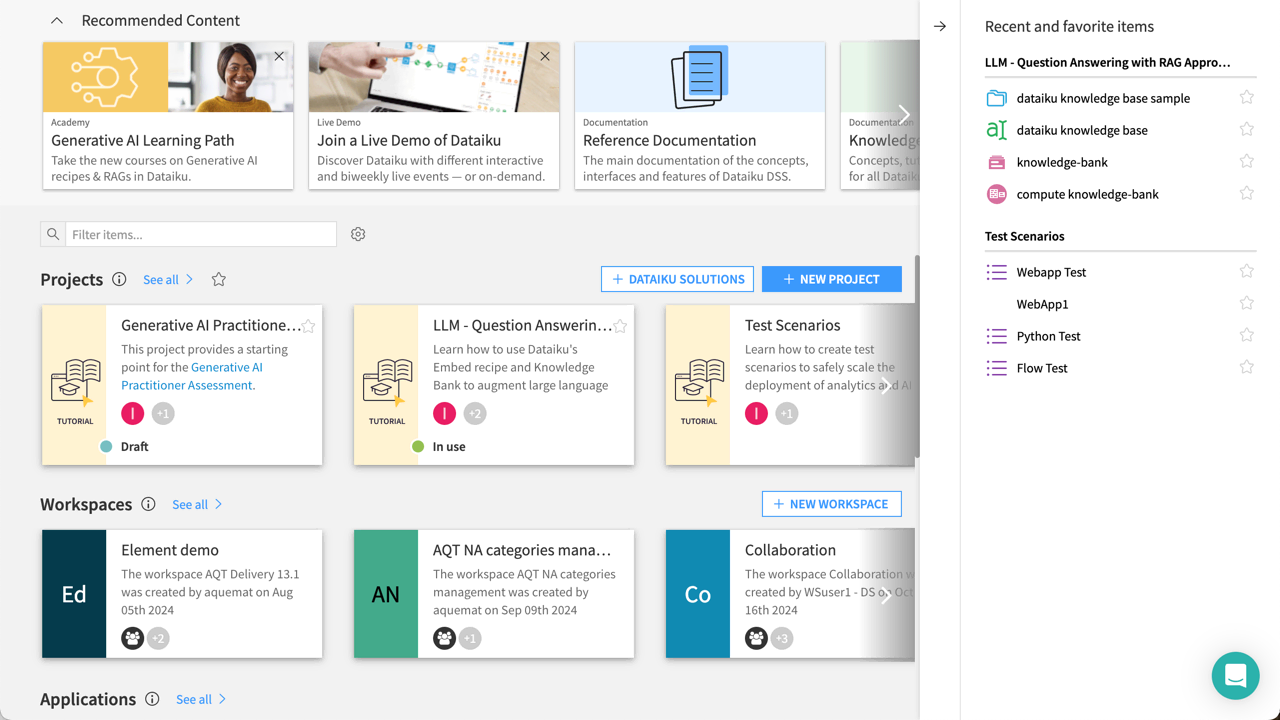Open the filter settings gear
Viewport: 1280px width, 720px height.
pos(358,233)
